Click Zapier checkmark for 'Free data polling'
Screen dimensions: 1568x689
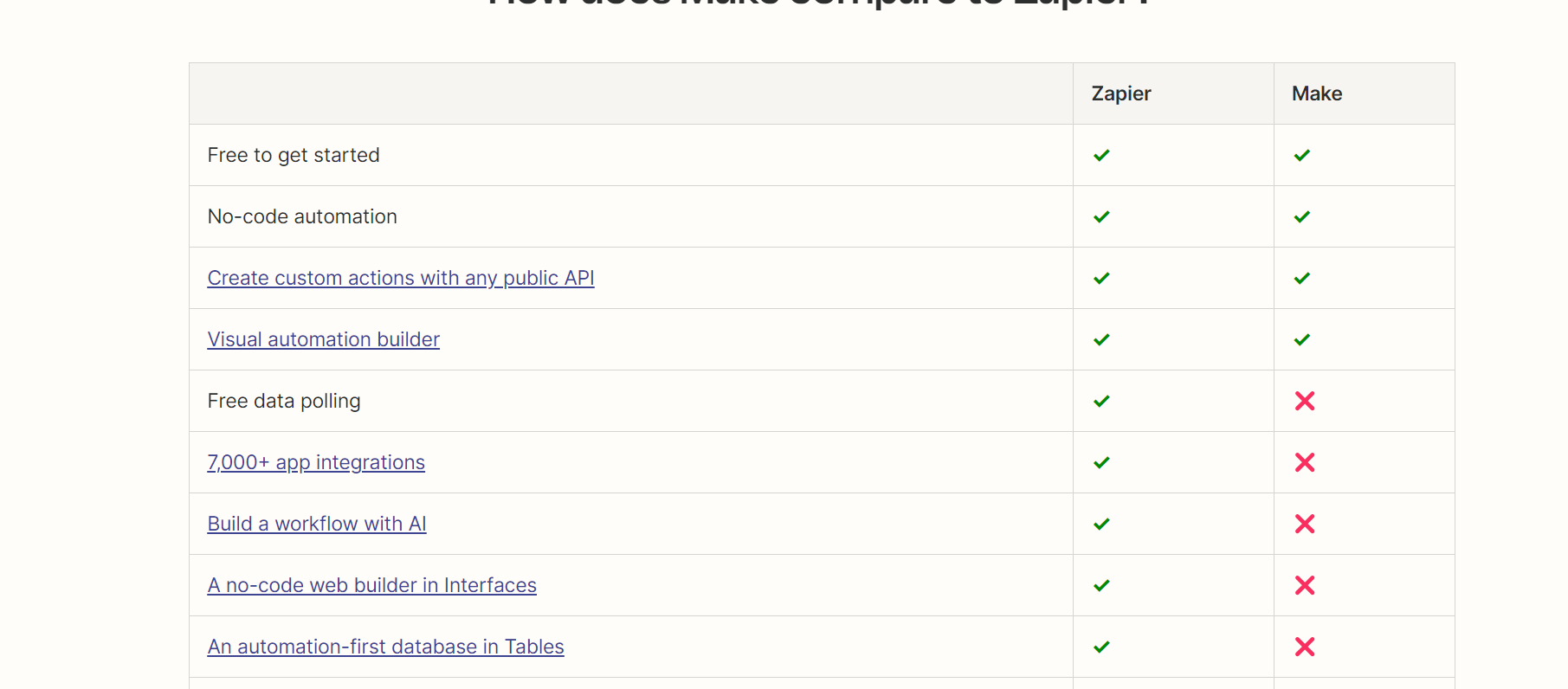pos(1101,401)
